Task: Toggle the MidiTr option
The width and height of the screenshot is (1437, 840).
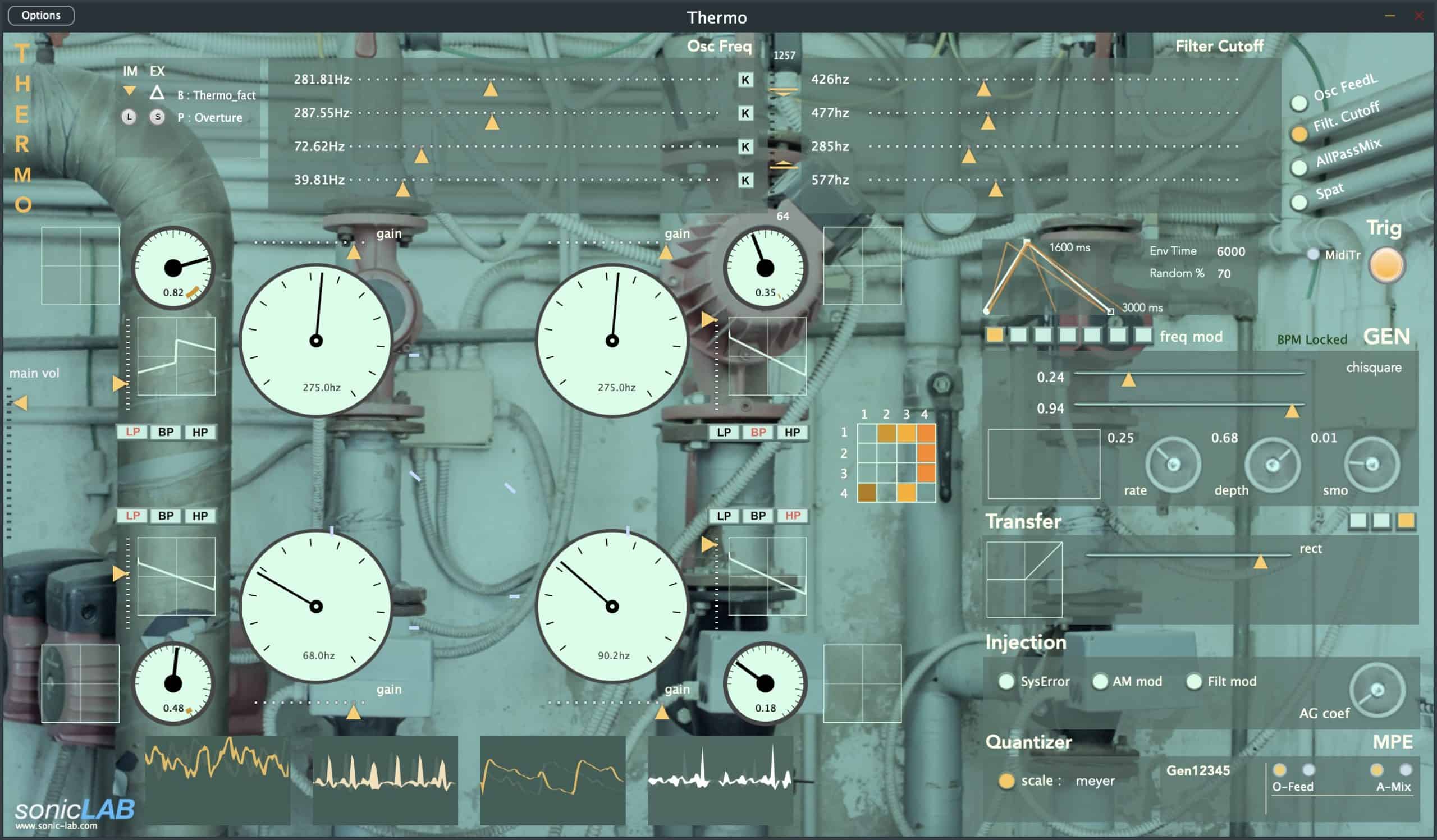Action: click(1313, 254)
